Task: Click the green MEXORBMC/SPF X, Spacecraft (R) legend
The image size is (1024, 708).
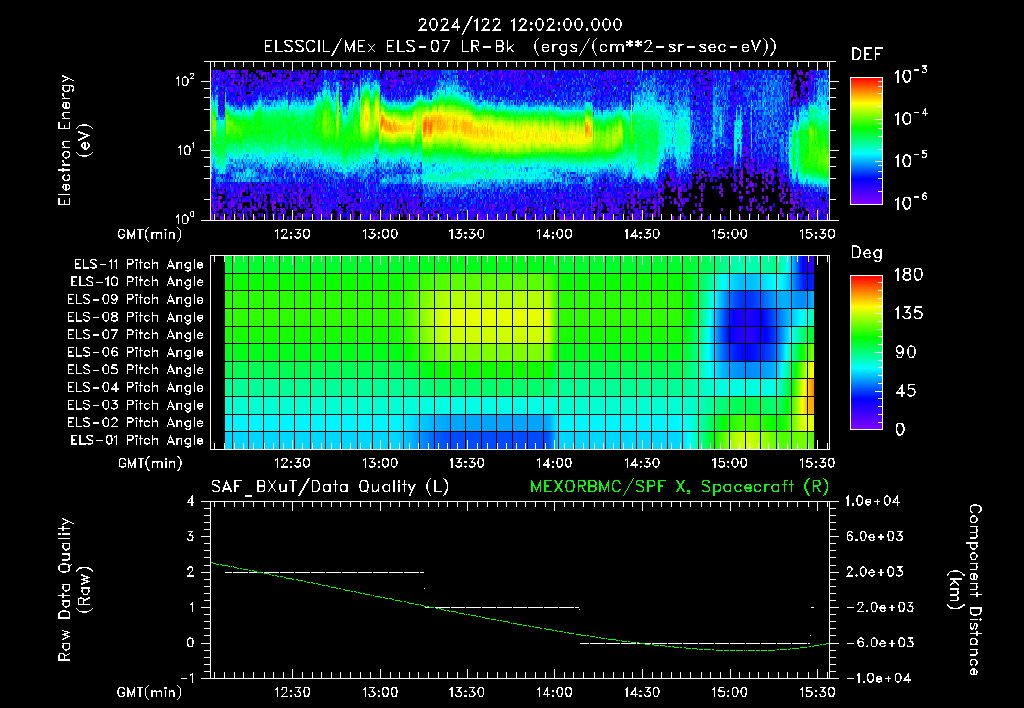Action: point(679,487)
